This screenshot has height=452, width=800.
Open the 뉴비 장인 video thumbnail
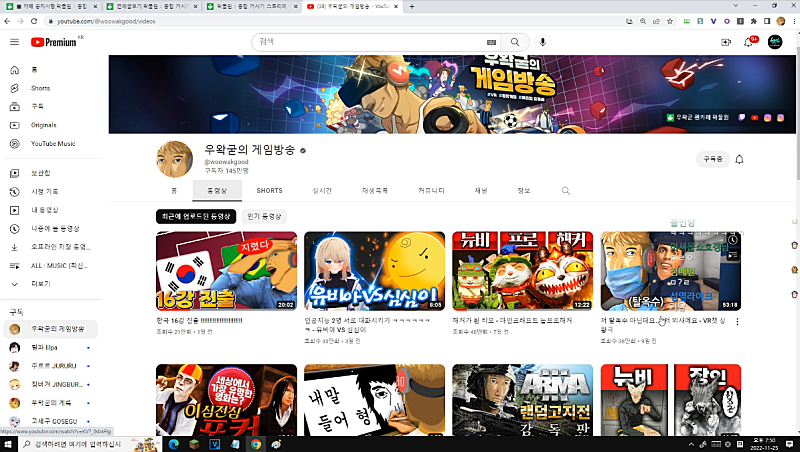point(670,400)
